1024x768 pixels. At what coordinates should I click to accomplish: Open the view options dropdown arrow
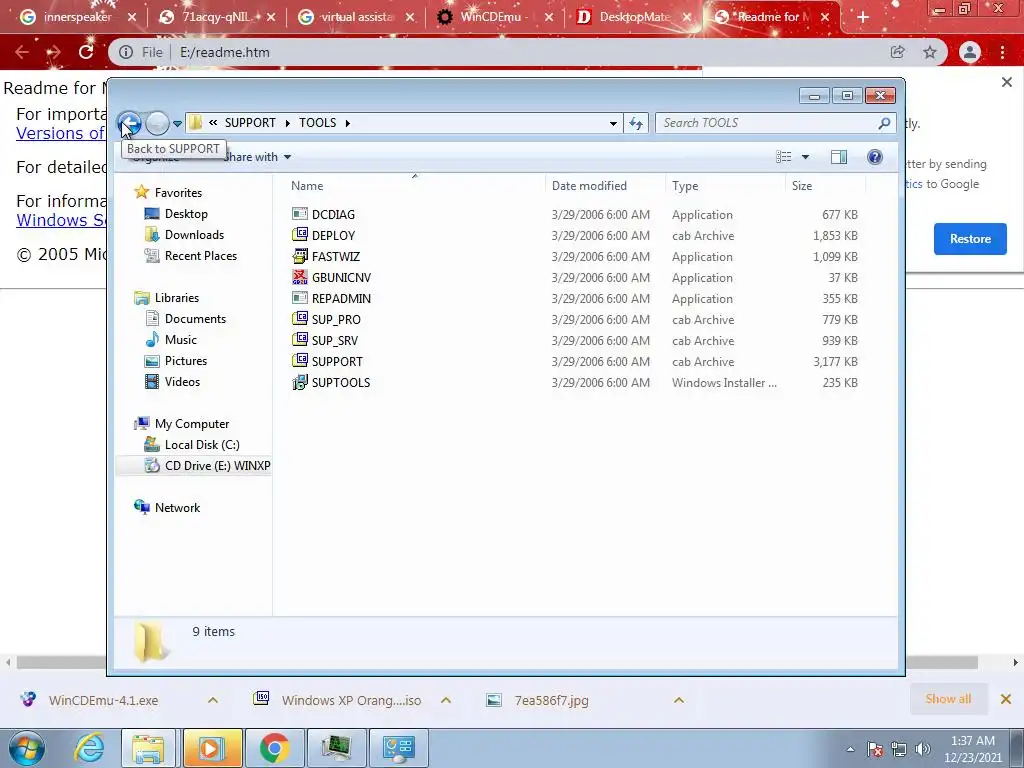coord(805,157)
